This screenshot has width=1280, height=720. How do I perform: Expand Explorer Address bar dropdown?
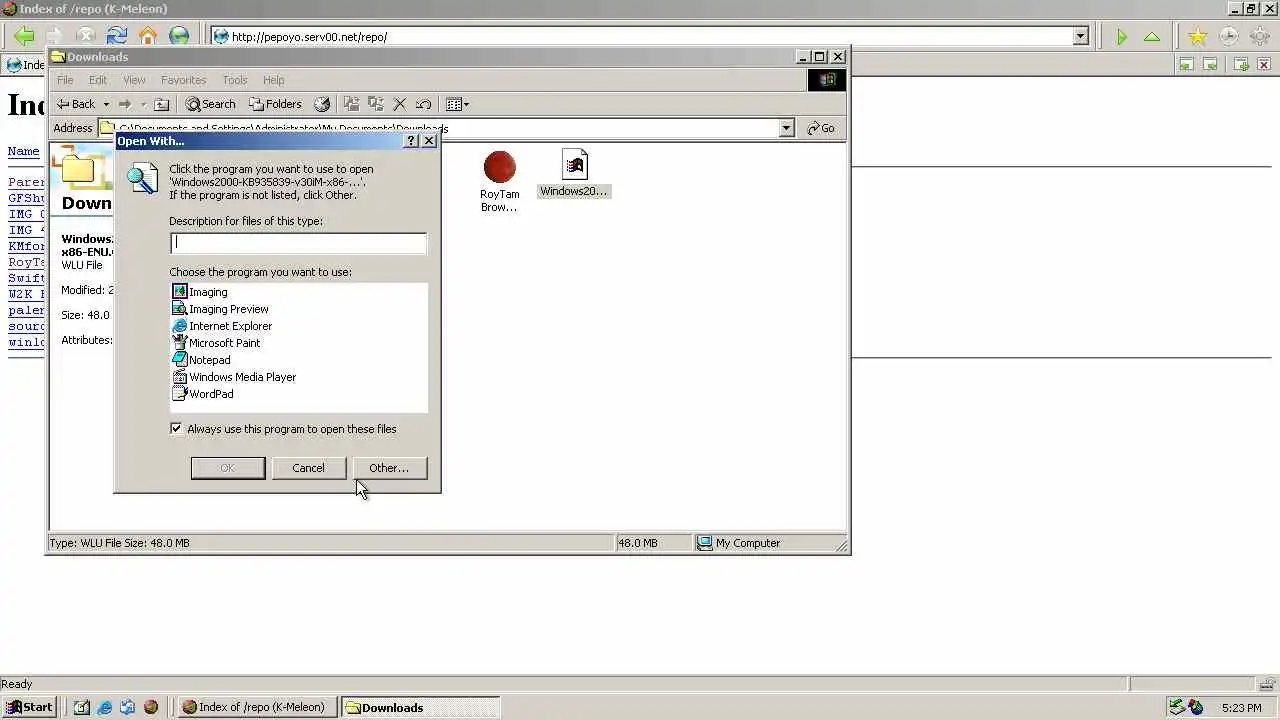786,128
